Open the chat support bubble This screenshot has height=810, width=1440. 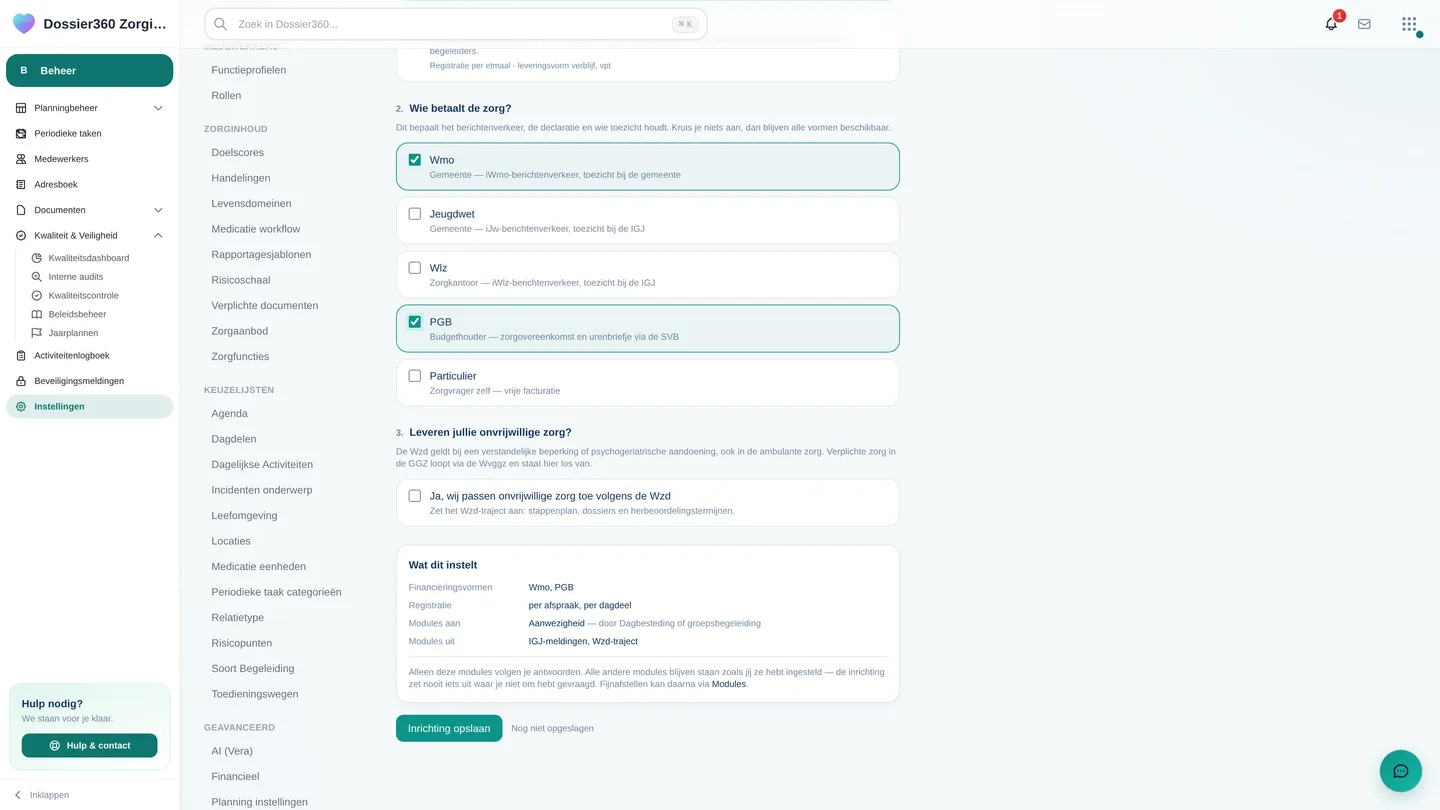coord(1401,771)
